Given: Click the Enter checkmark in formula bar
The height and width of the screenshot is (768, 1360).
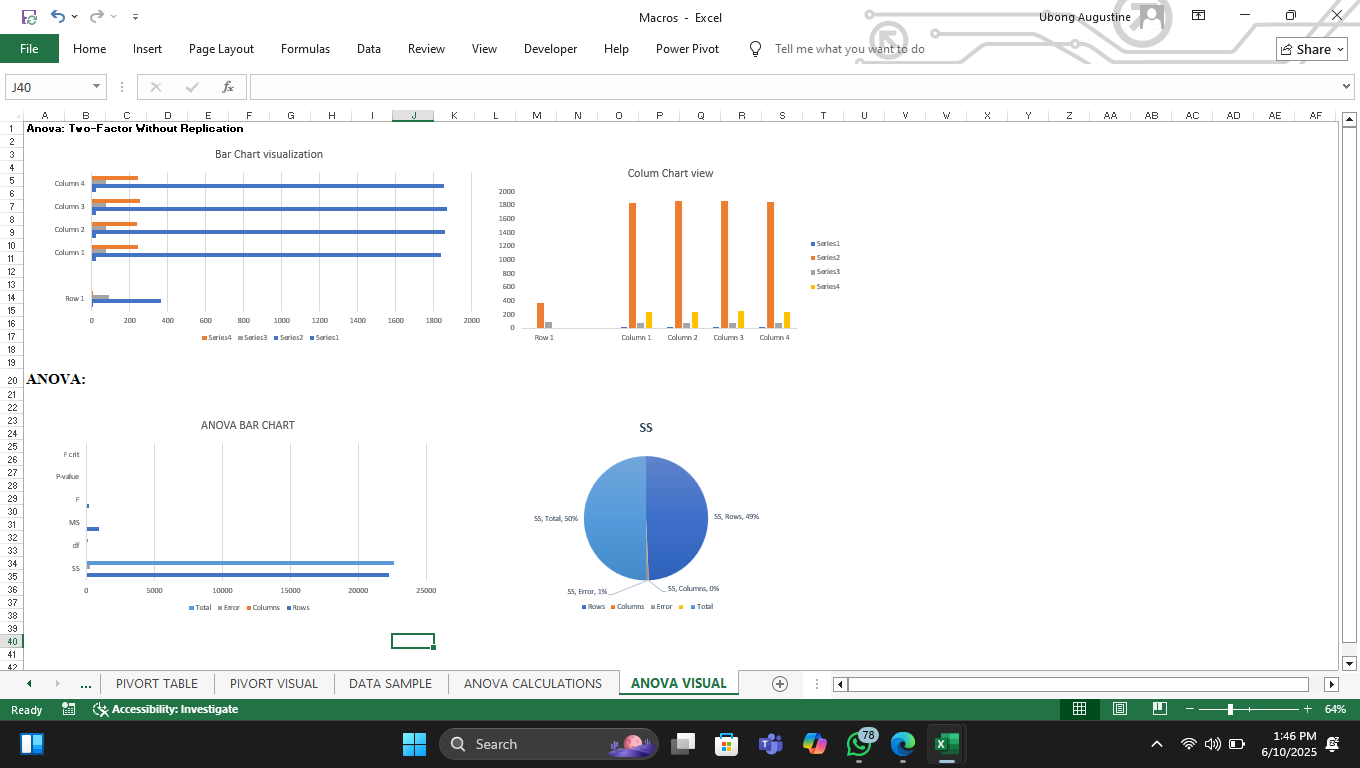Looking at the screenshot, I should pos(192,87).
